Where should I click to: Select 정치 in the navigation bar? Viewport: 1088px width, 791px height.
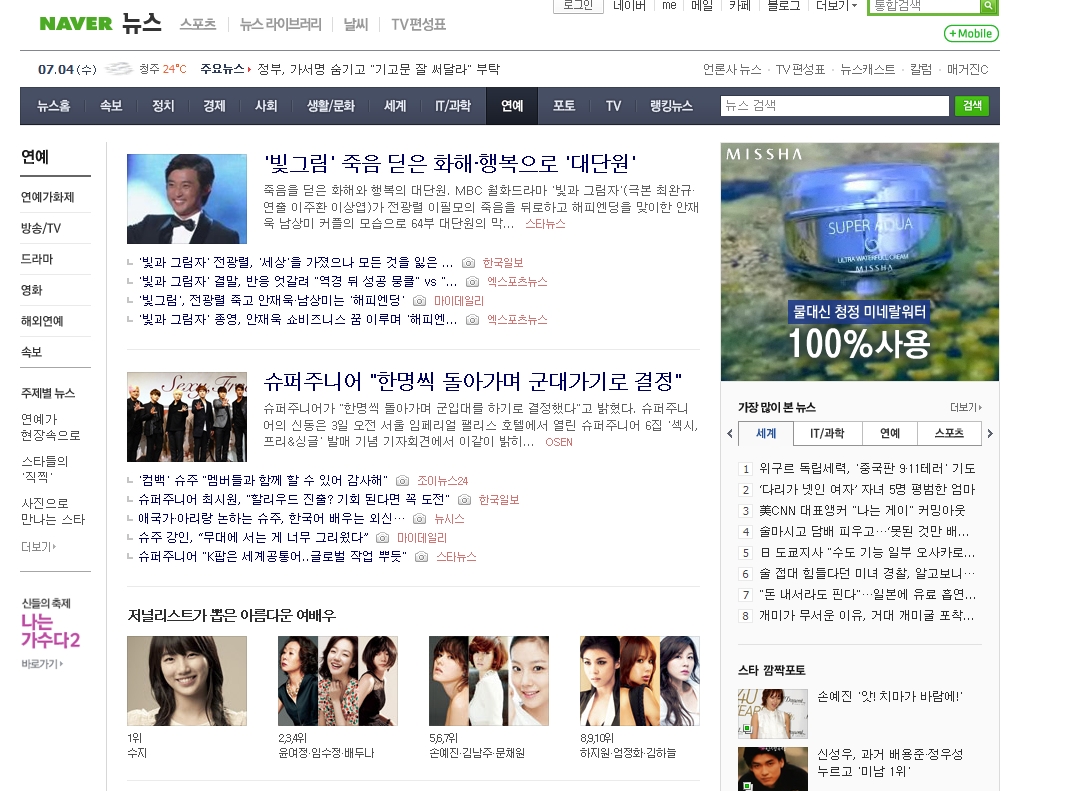pyautogui.click(x=163, y=106)
